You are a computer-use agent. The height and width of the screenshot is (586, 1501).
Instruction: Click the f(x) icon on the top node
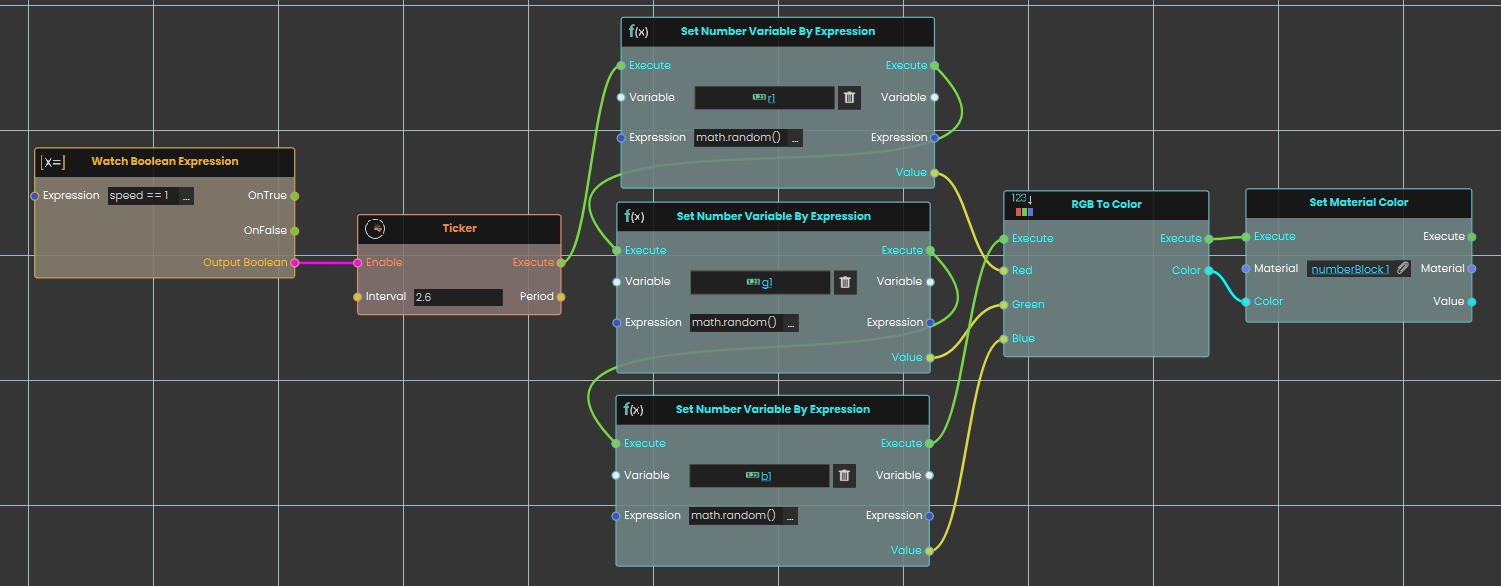click(638, 31)
